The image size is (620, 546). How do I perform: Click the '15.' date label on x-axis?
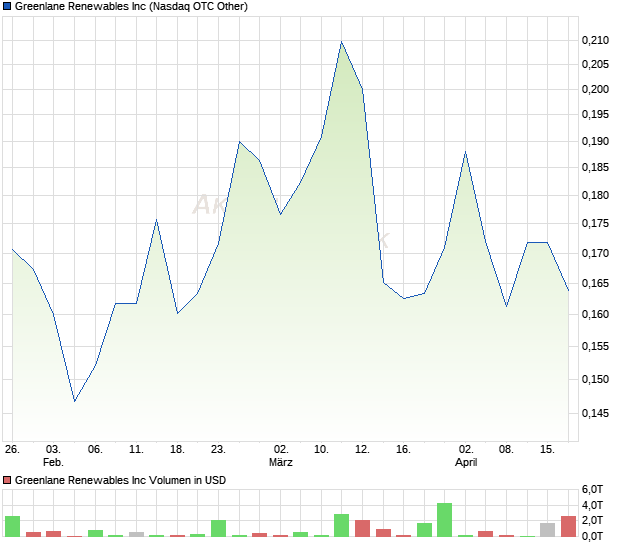point(547,449)
